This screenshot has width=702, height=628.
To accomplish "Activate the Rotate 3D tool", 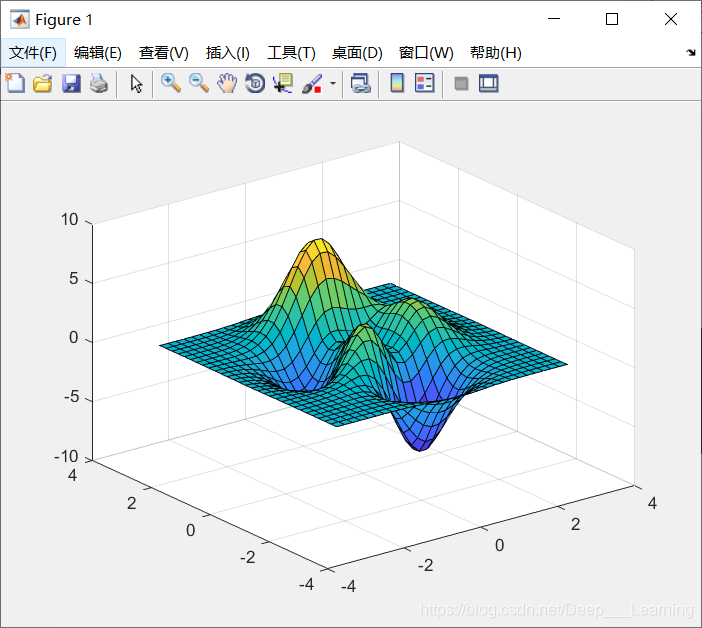I will coord(255,83).
